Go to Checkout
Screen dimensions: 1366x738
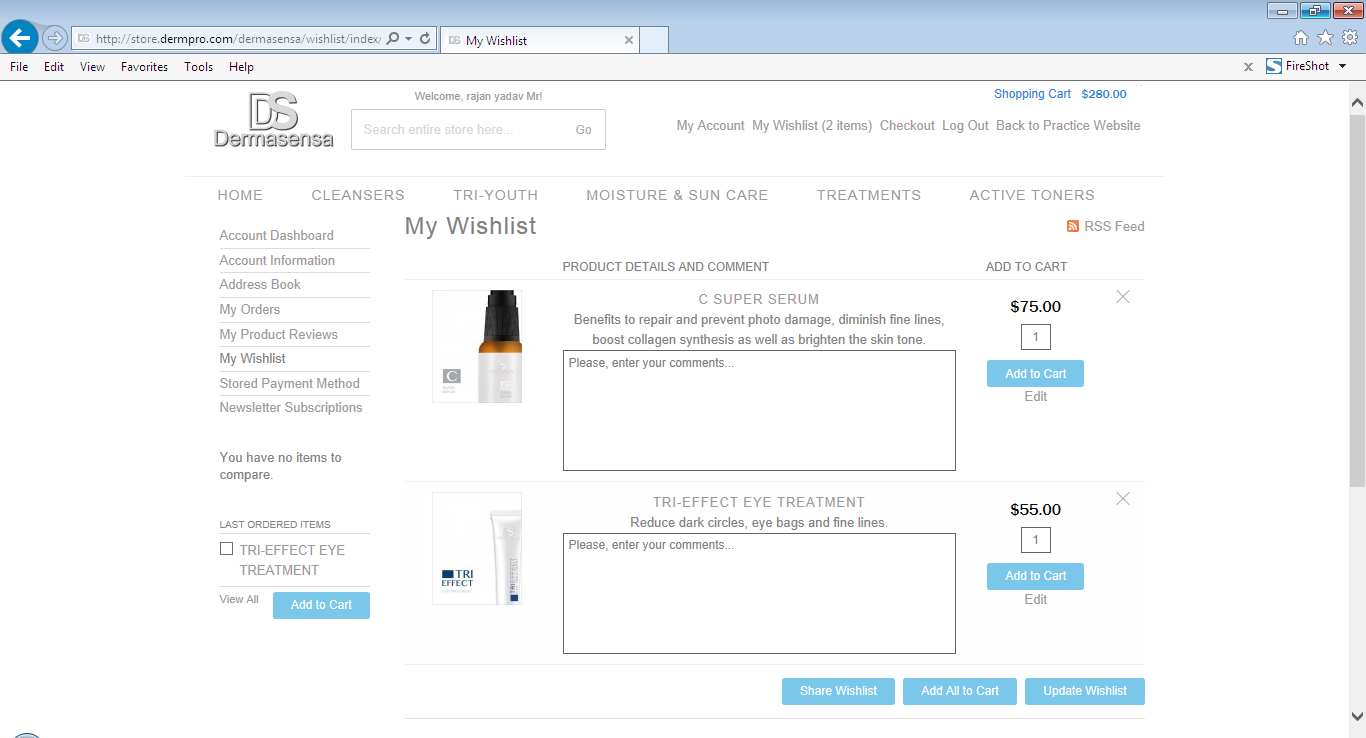coord(907,126)
